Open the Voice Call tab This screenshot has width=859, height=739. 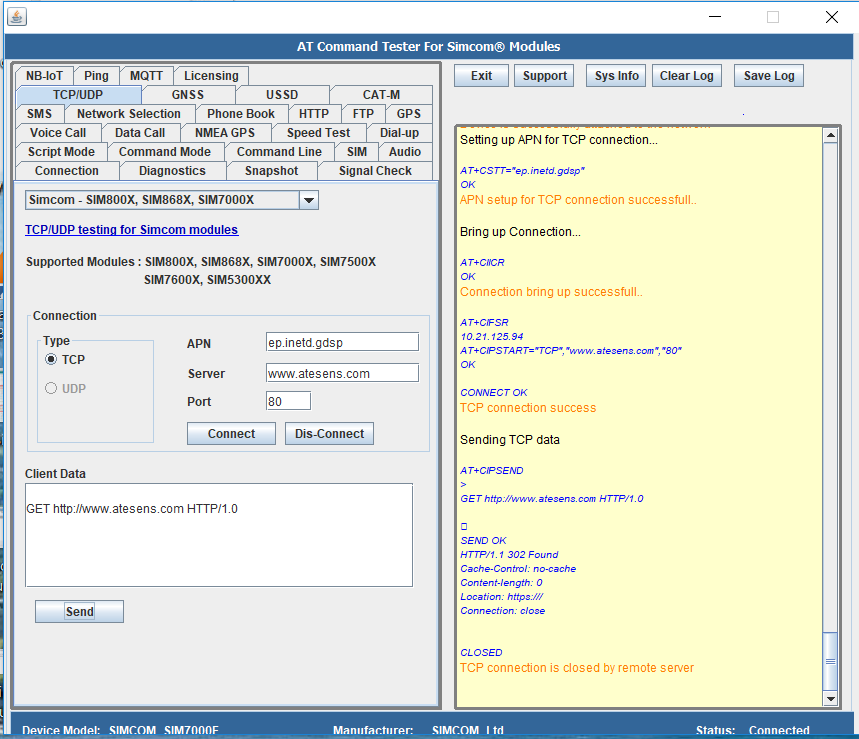[58, 133]
